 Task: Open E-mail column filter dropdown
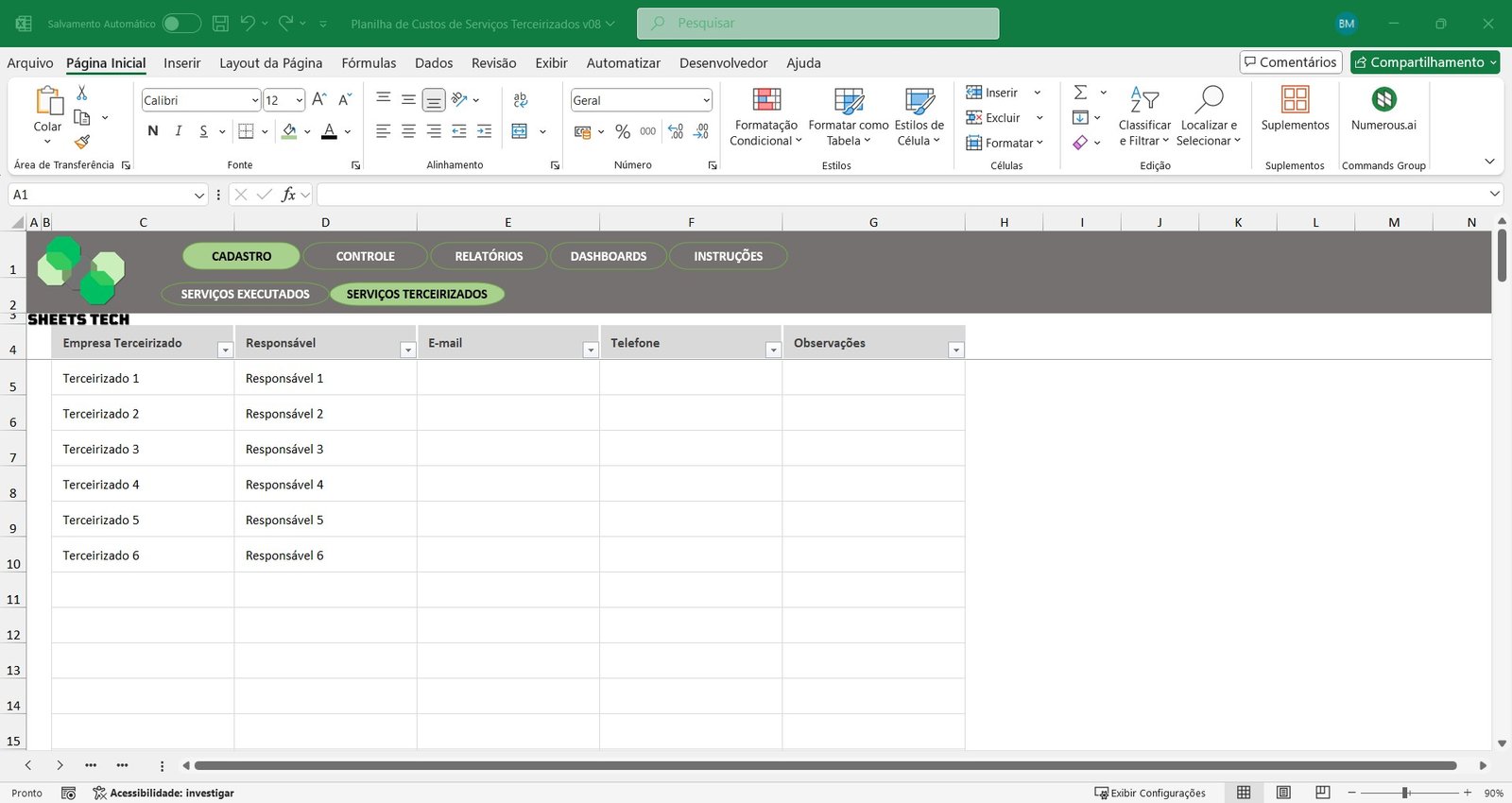[x=591, y=350]
